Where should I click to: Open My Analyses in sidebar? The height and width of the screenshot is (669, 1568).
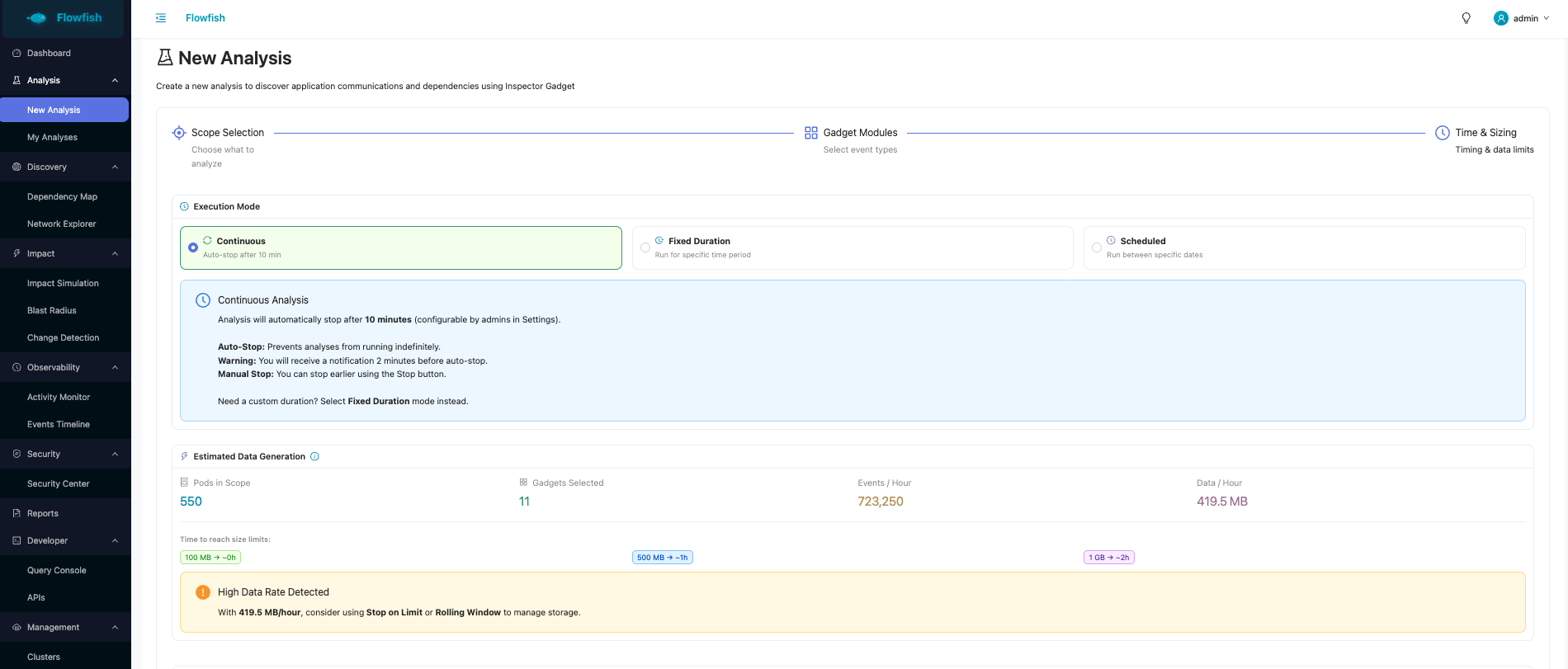52,138
